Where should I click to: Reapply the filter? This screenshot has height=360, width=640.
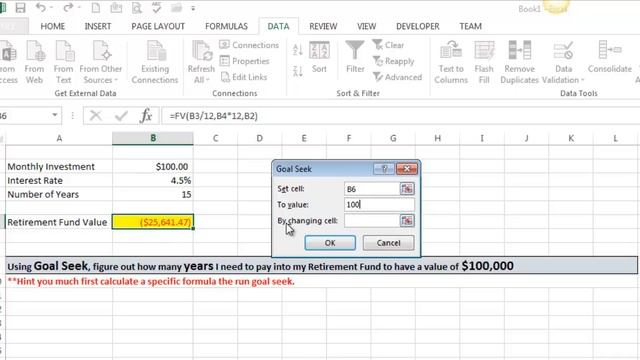click(393, 61)
